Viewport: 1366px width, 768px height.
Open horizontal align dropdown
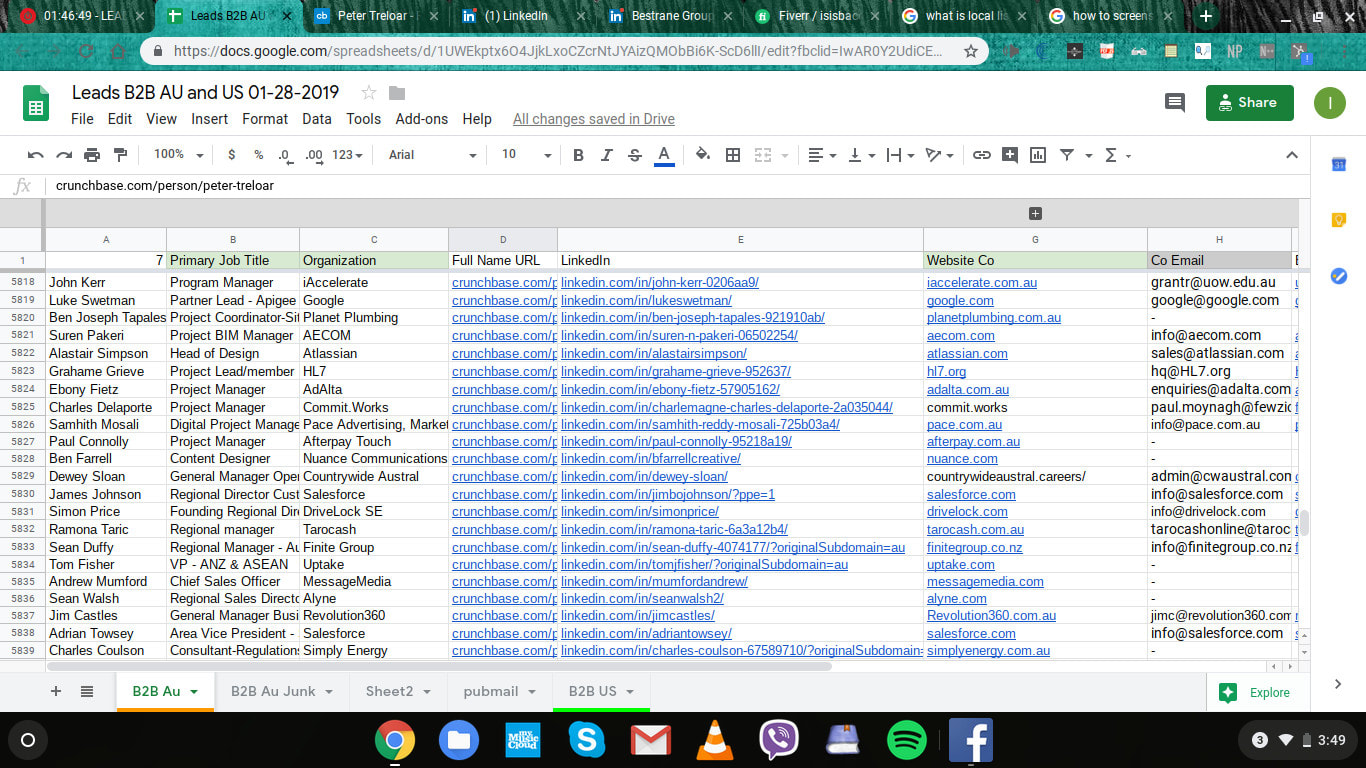tap(822, 155)
